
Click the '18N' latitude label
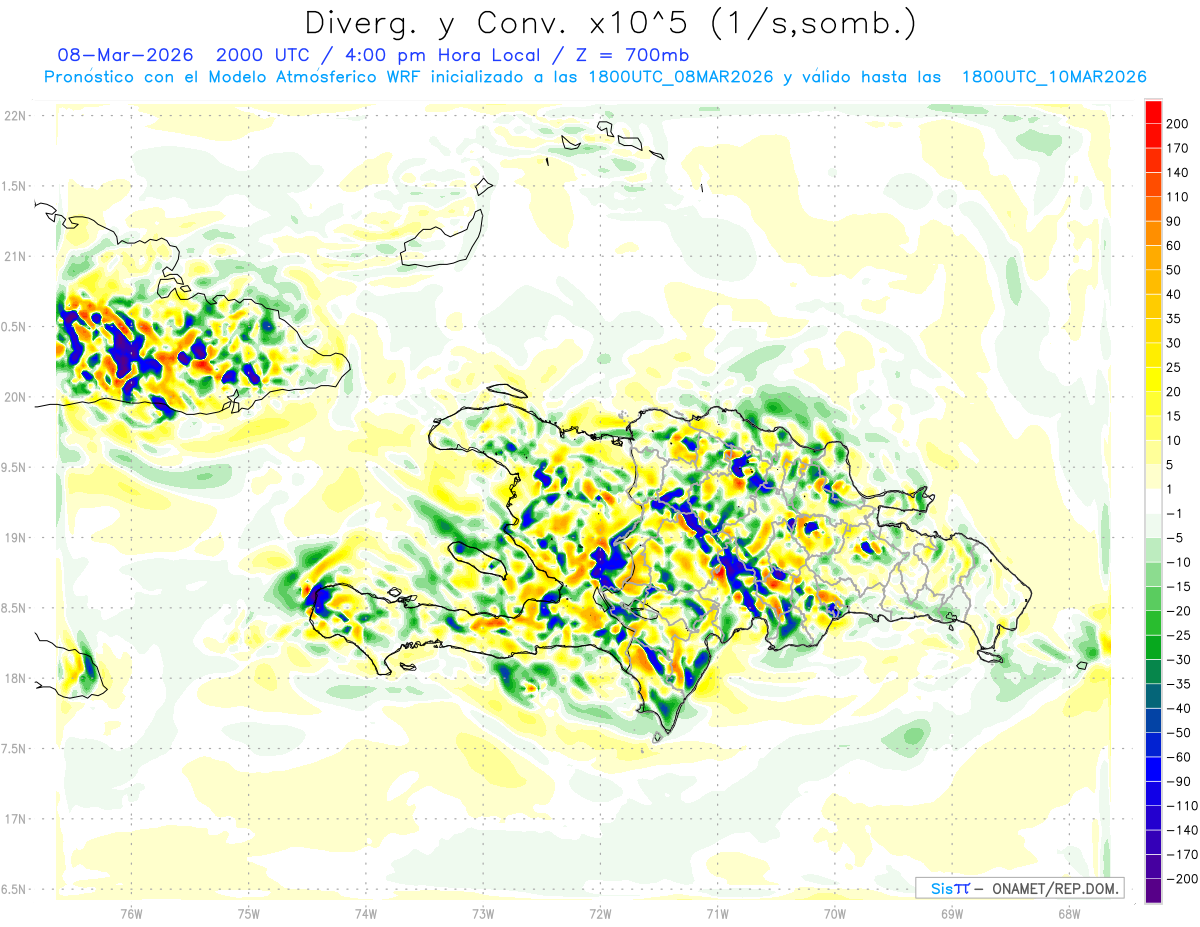pyautogui.click(x=15, y=678)
